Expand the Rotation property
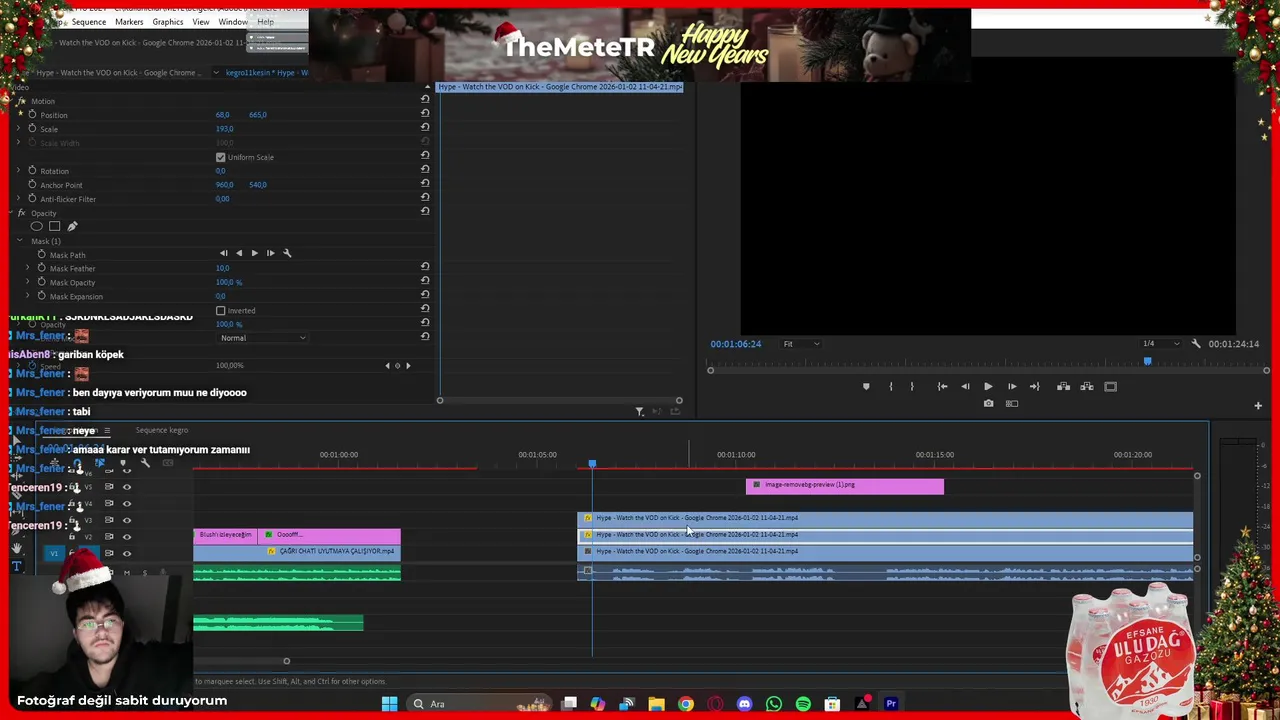Screen dimensions: 1280x720 point(19,170)
